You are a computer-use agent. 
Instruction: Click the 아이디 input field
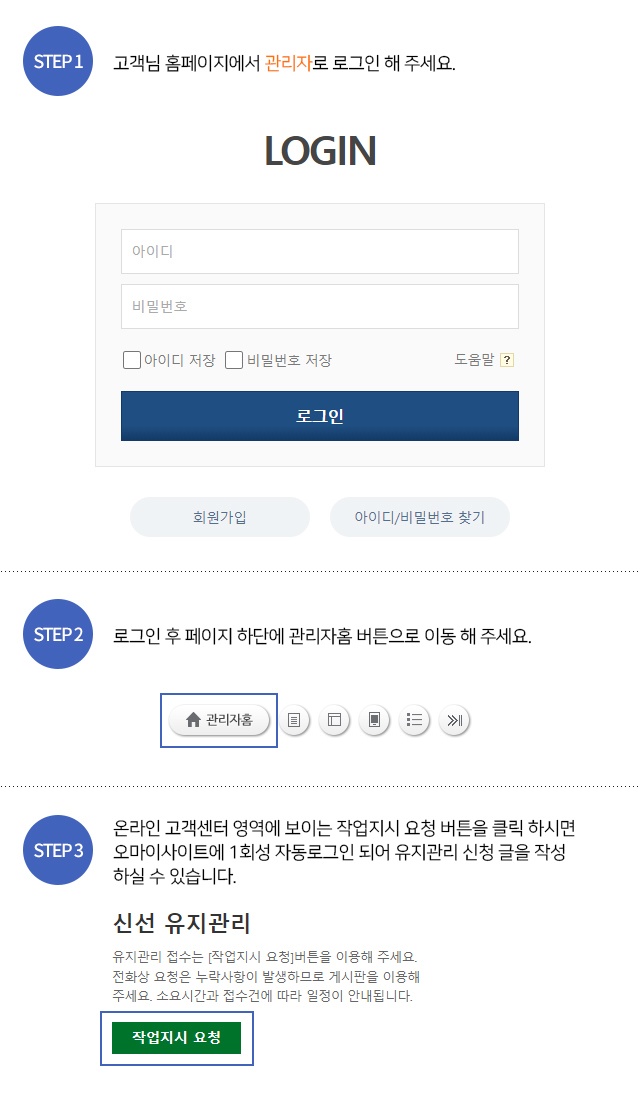click(319, 252)
